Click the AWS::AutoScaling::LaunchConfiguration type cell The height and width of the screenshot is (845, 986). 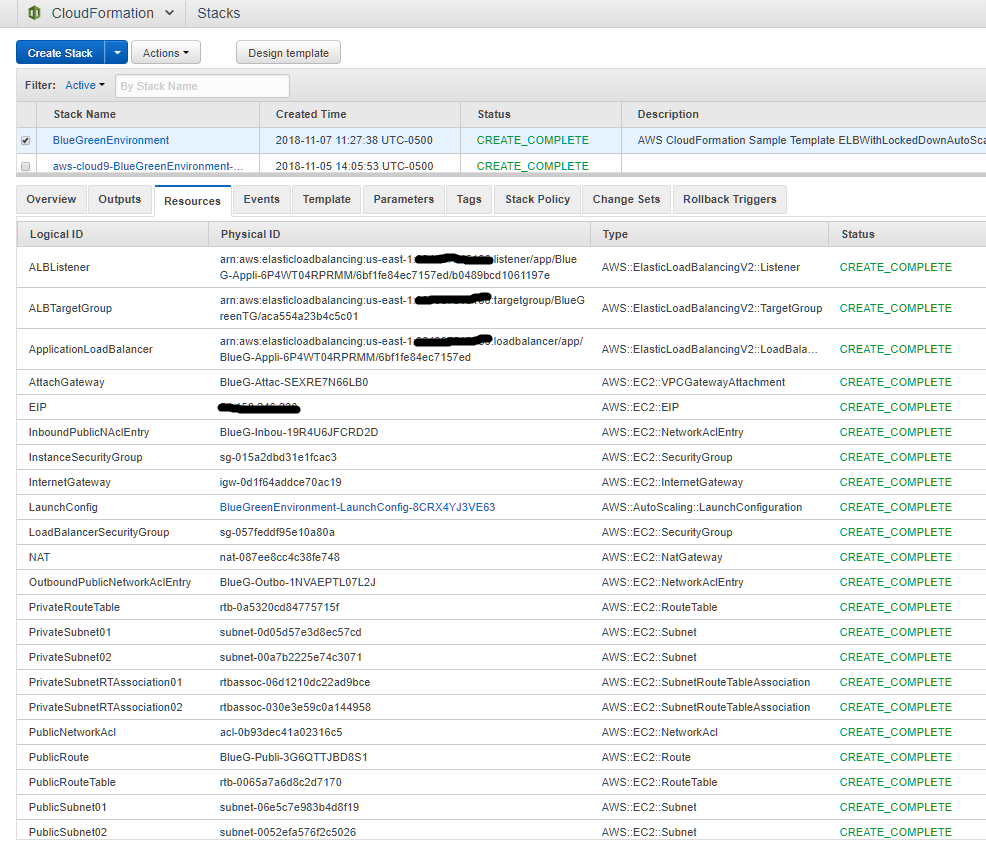[702, 507]
